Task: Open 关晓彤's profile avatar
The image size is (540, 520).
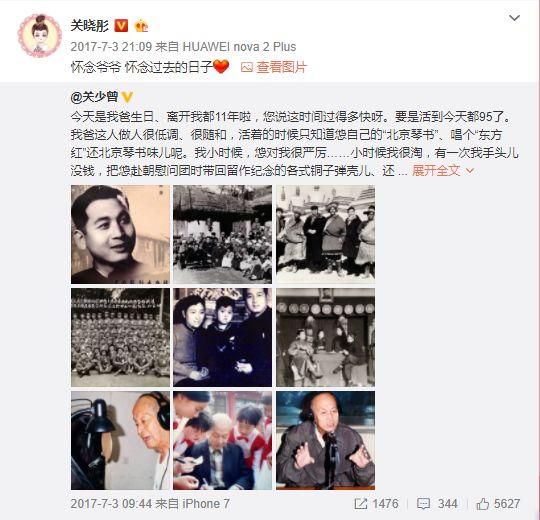Action: coord(40,35)
